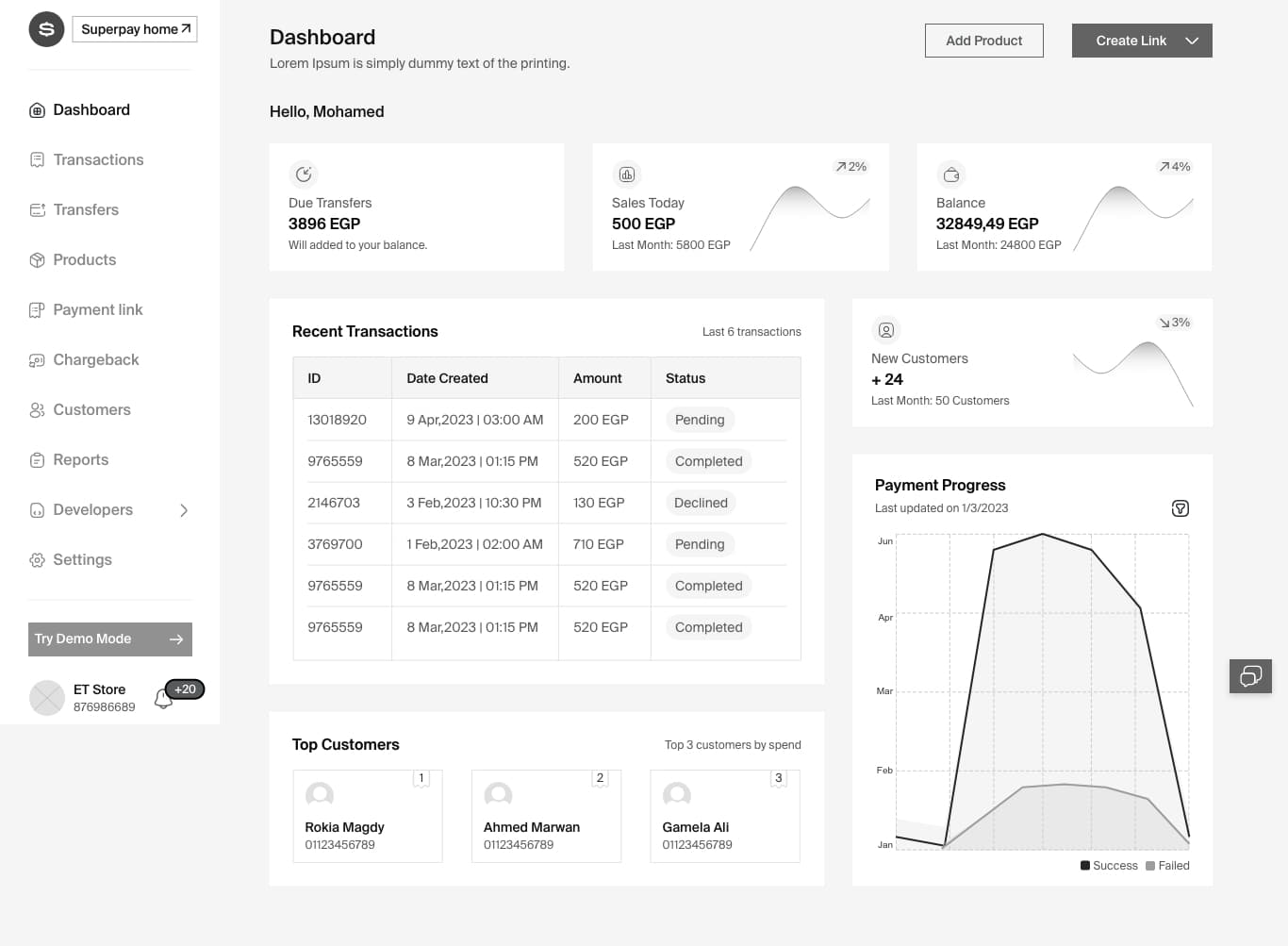Click the Declined status badge
Viewport: 1288px width, 946px height.
point(701,503)
